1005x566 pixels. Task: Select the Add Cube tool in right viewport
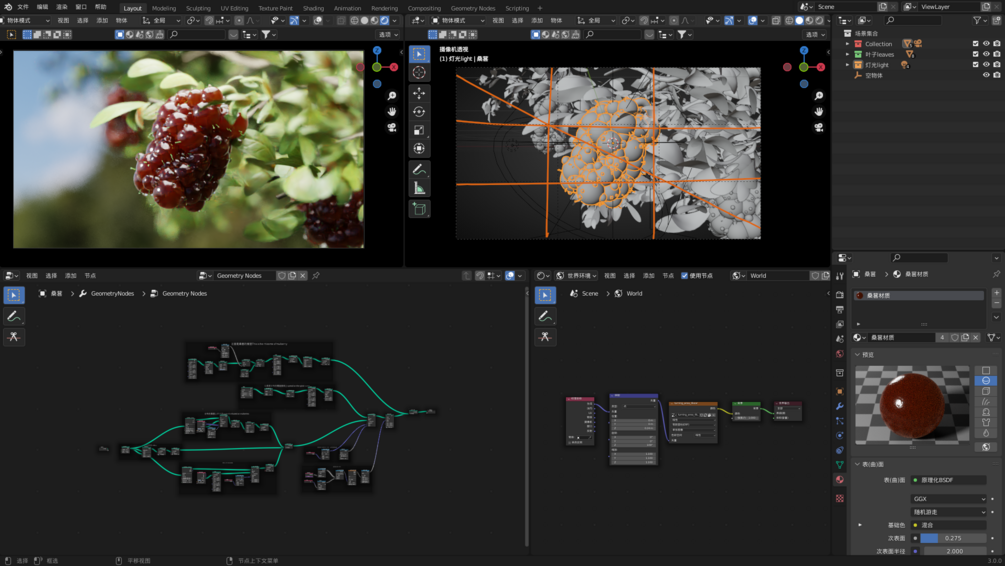[419, 209]
